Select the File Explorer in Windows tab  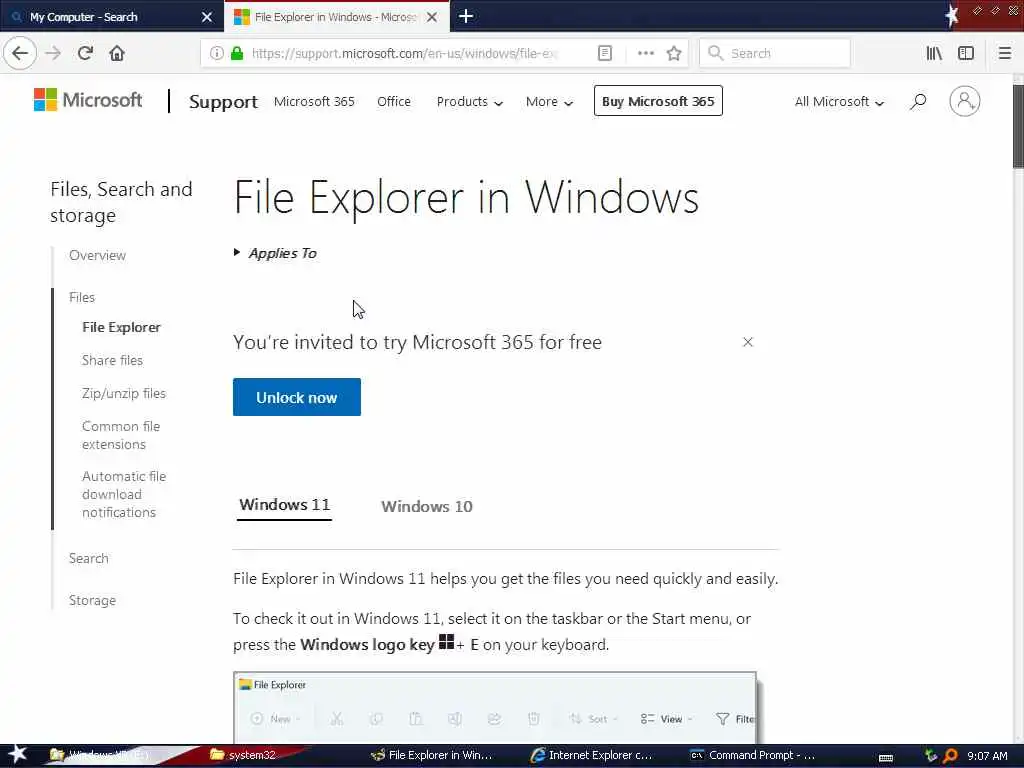[x=336, y=17]
